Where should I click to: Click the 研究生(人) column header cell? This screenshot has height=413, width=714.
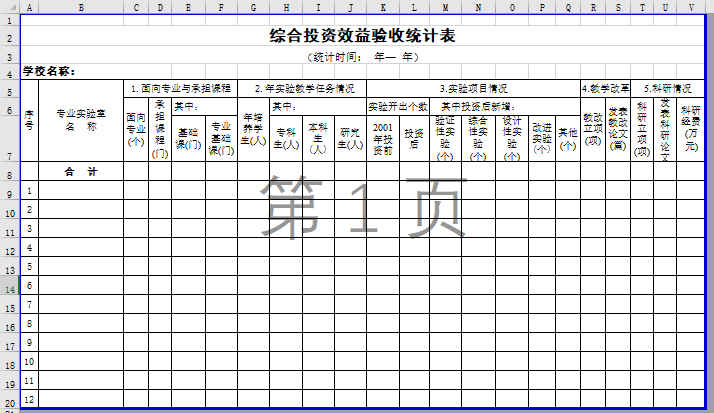click(x=350, y=138)
